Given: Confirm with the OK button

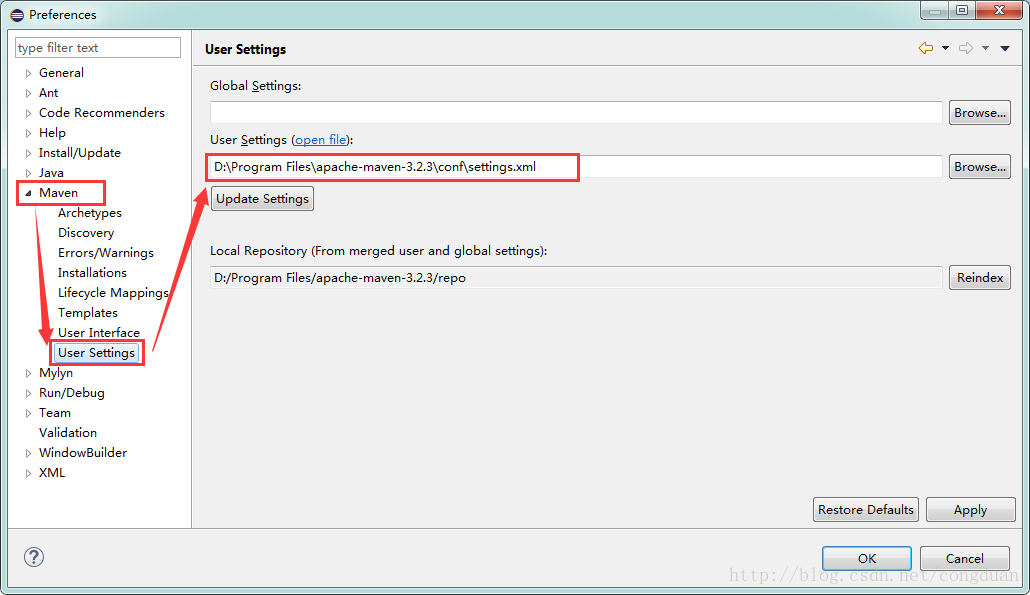Looking at the screenshot, I should pos(866,558).
